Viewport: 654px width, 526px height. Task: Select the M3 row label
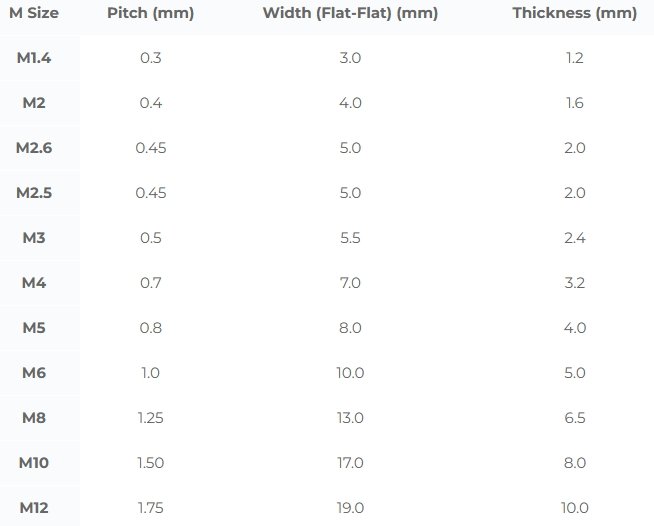[x=34, y=238]
